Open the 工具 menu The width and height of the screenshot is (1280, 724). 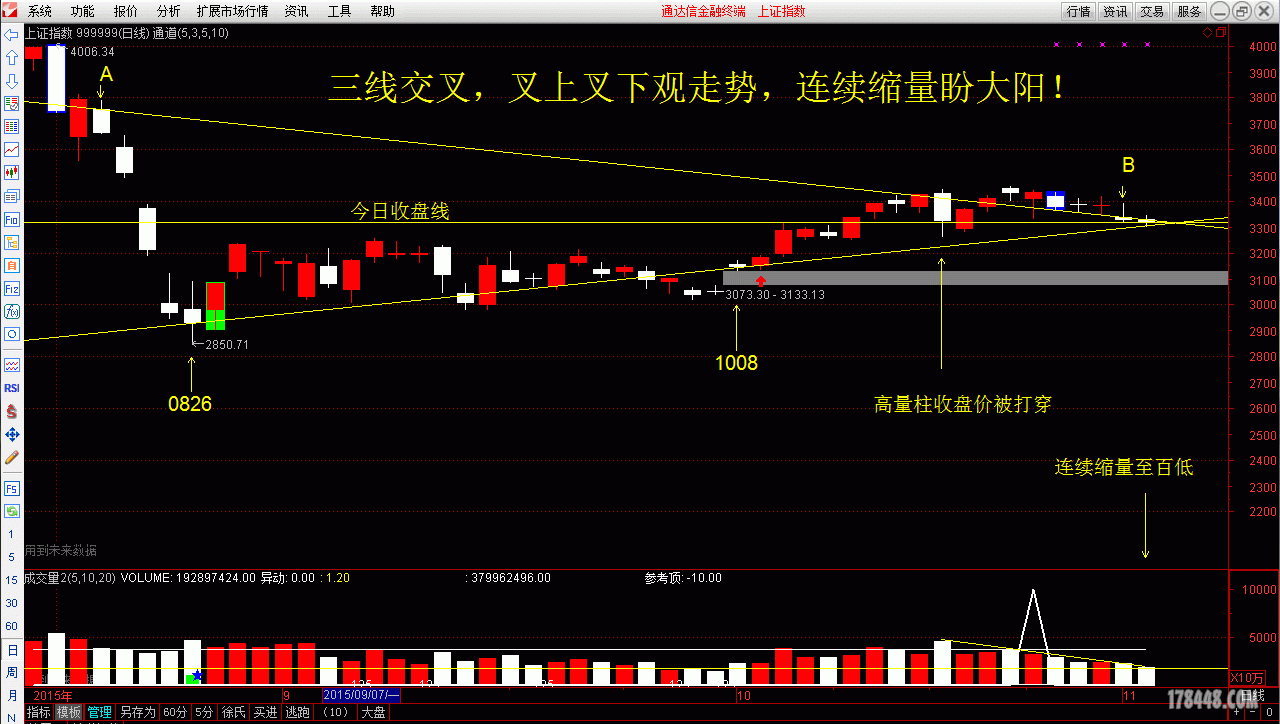coord(339,12)
